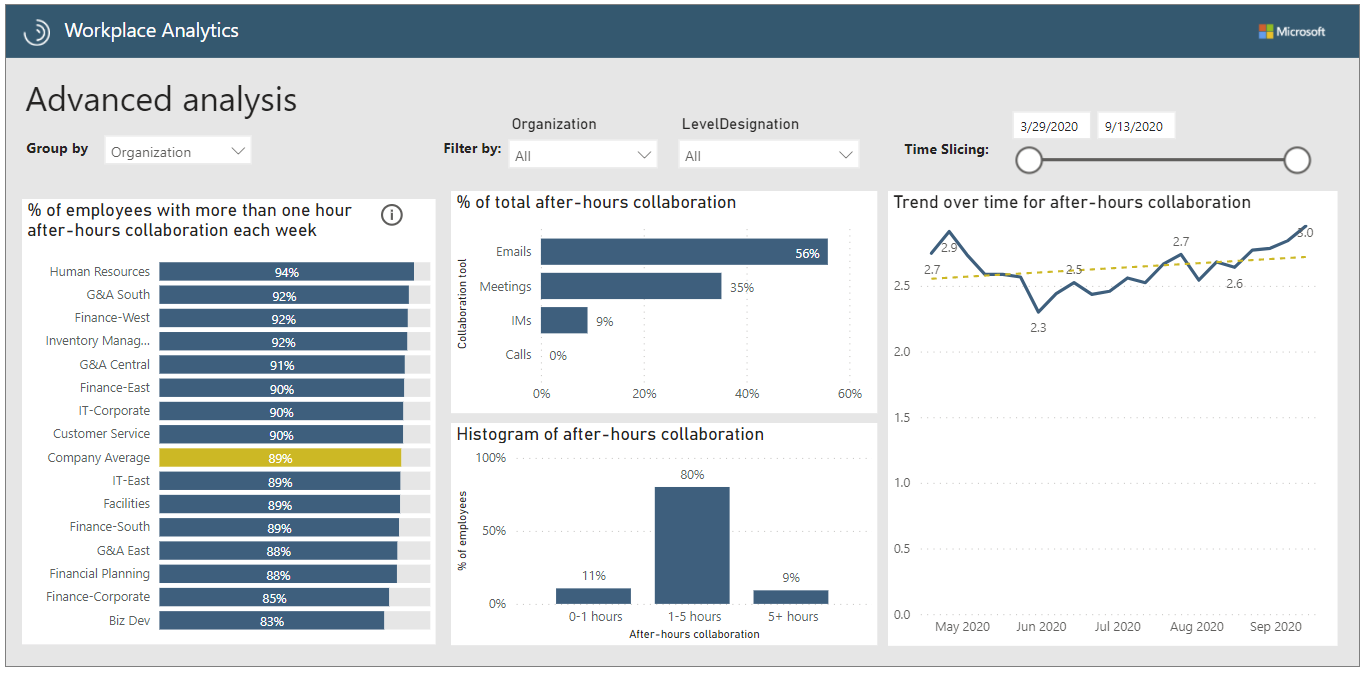This screenshot has height=674, width=1368.
Task: Select the left time slicer handle
Action: (1029, 160)
